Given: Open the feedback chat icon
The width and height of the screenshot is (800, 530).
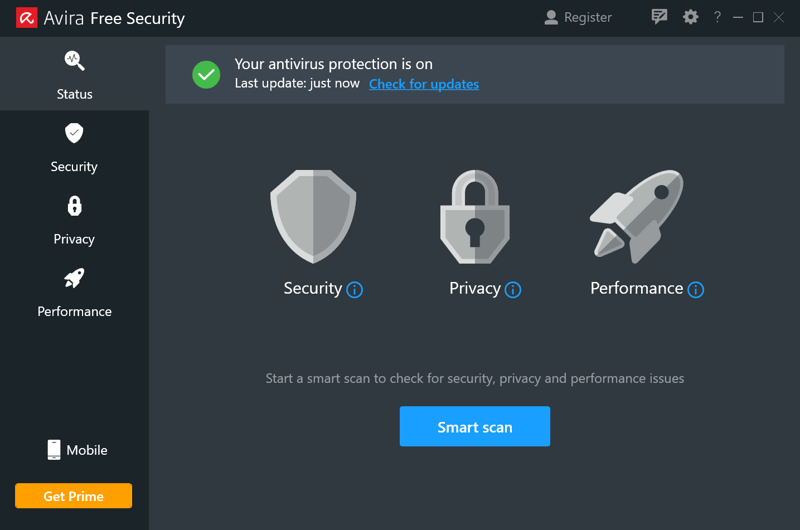Looking at the screenshot, I should pos(659,17).
